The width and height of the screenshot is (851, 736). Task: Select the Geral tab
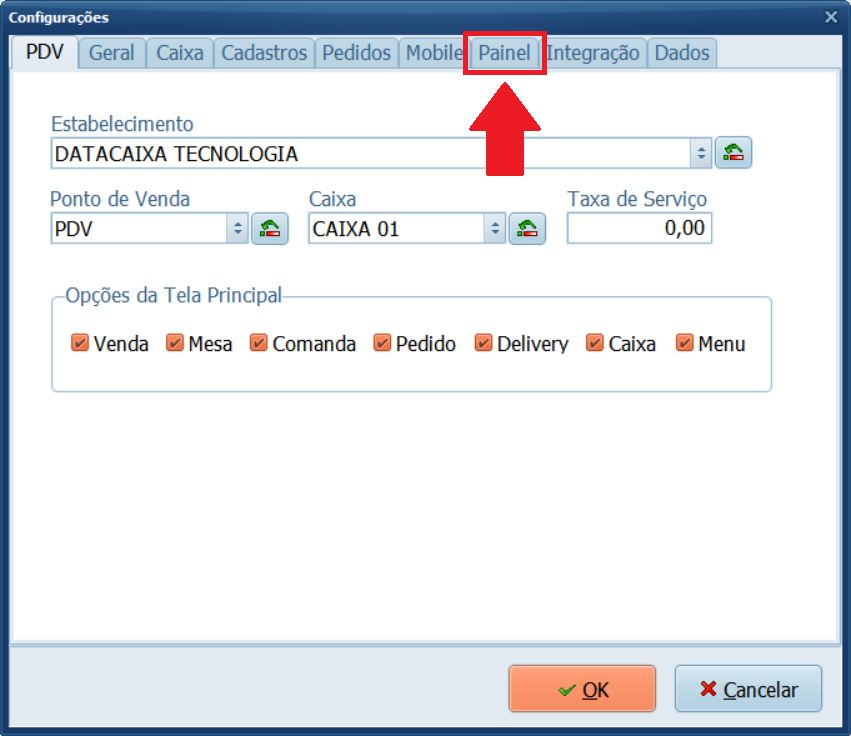coord(111,53)
